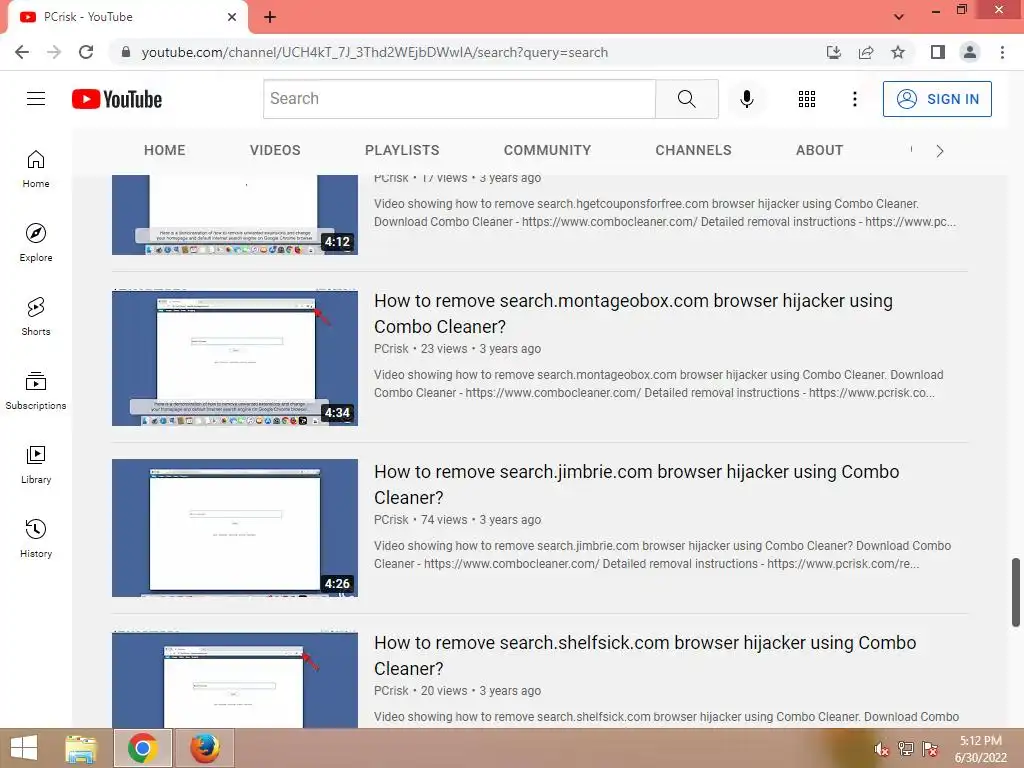Switch to the PLAYLISTS channel tab
The height and width of the screenshot is (768, 1024).
click(402, 150)
